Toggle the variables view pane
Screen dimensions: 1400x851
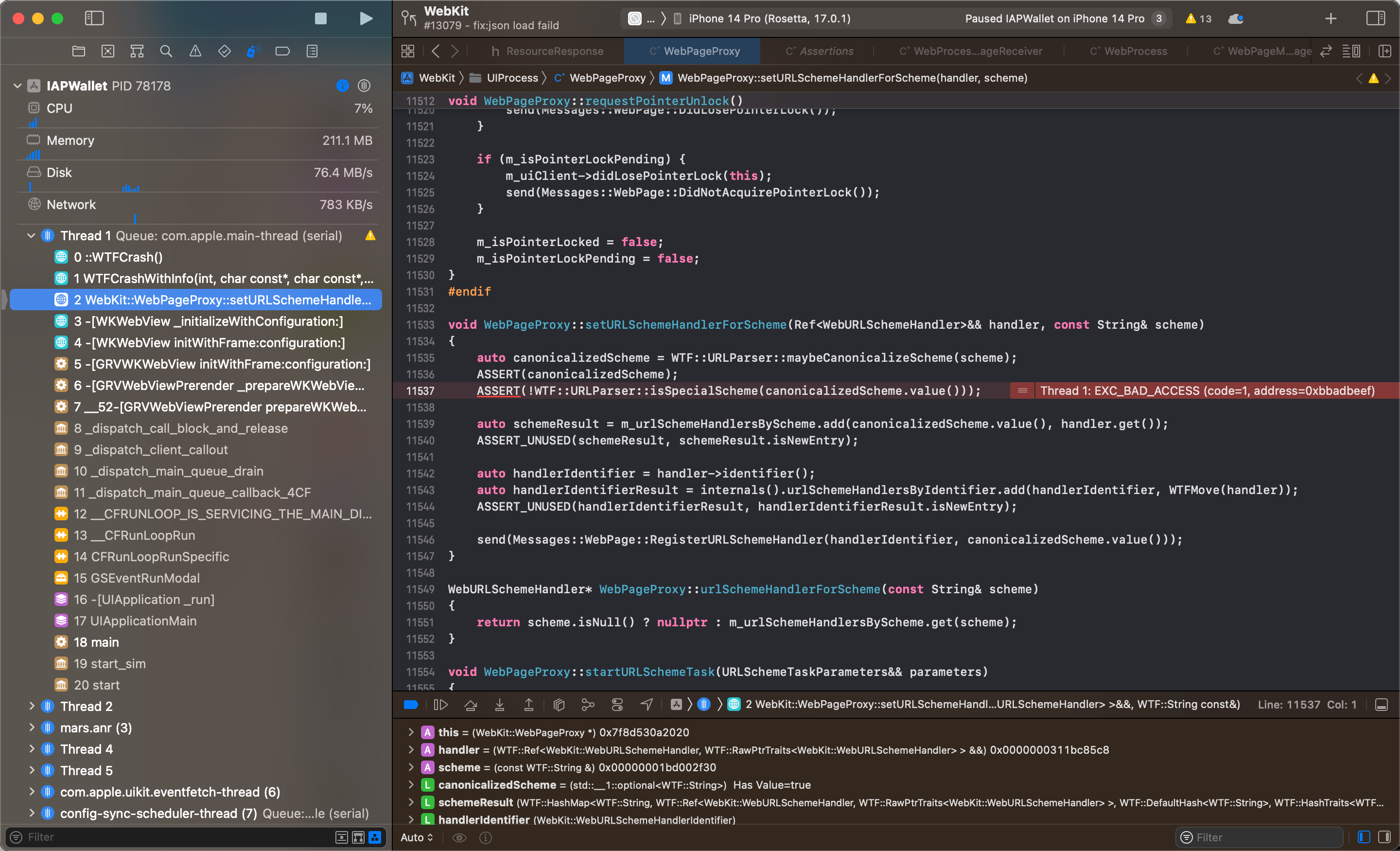coord(1363,837)
